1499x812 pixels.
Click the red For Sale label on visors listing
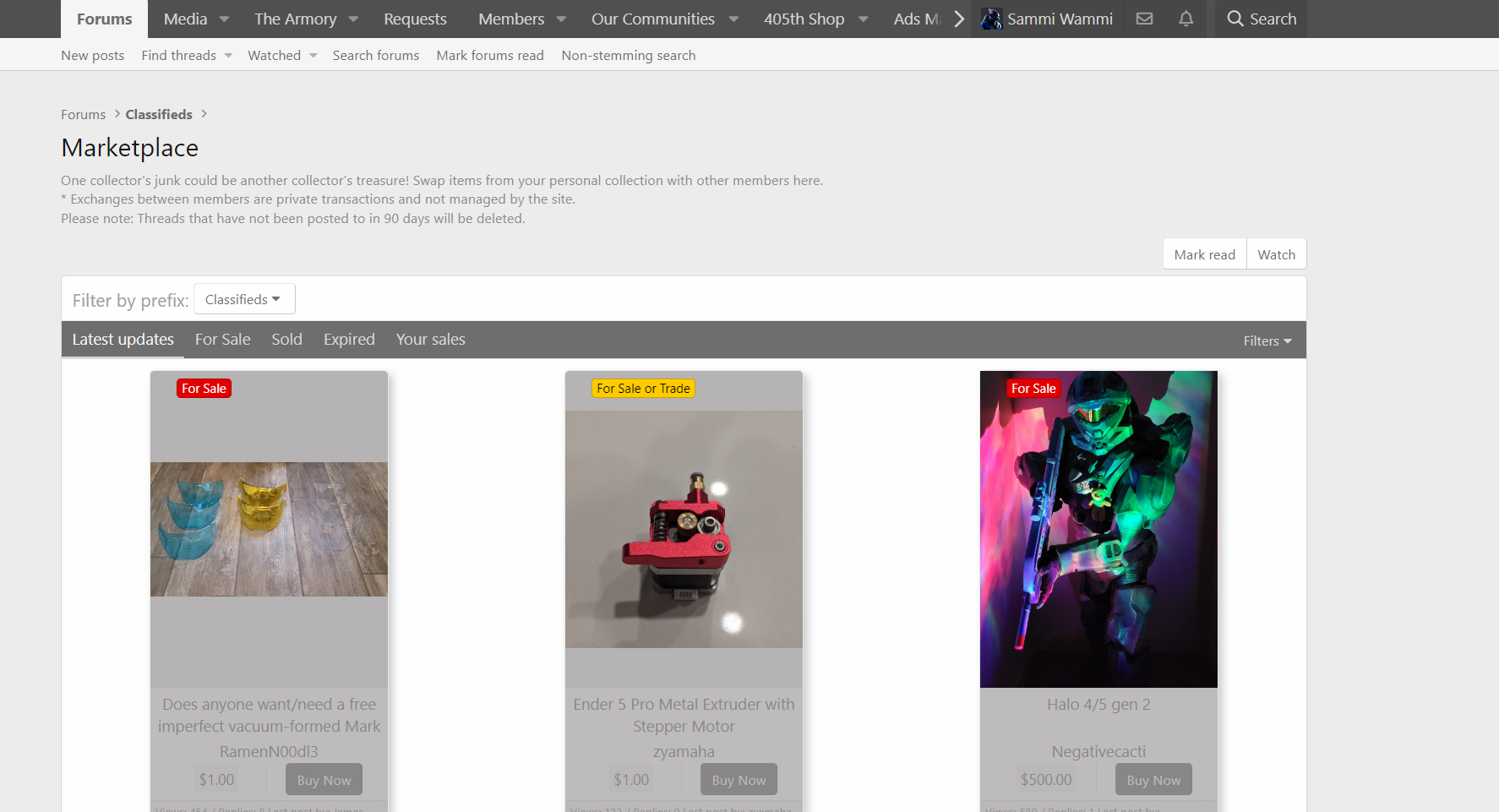coord(204,389)
